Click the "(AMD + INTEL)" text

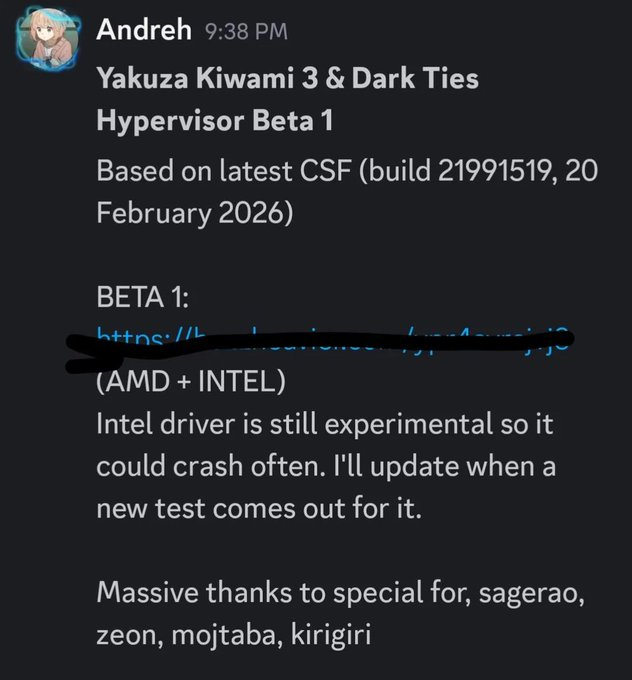pyautogui.click(x=191, y=382)
